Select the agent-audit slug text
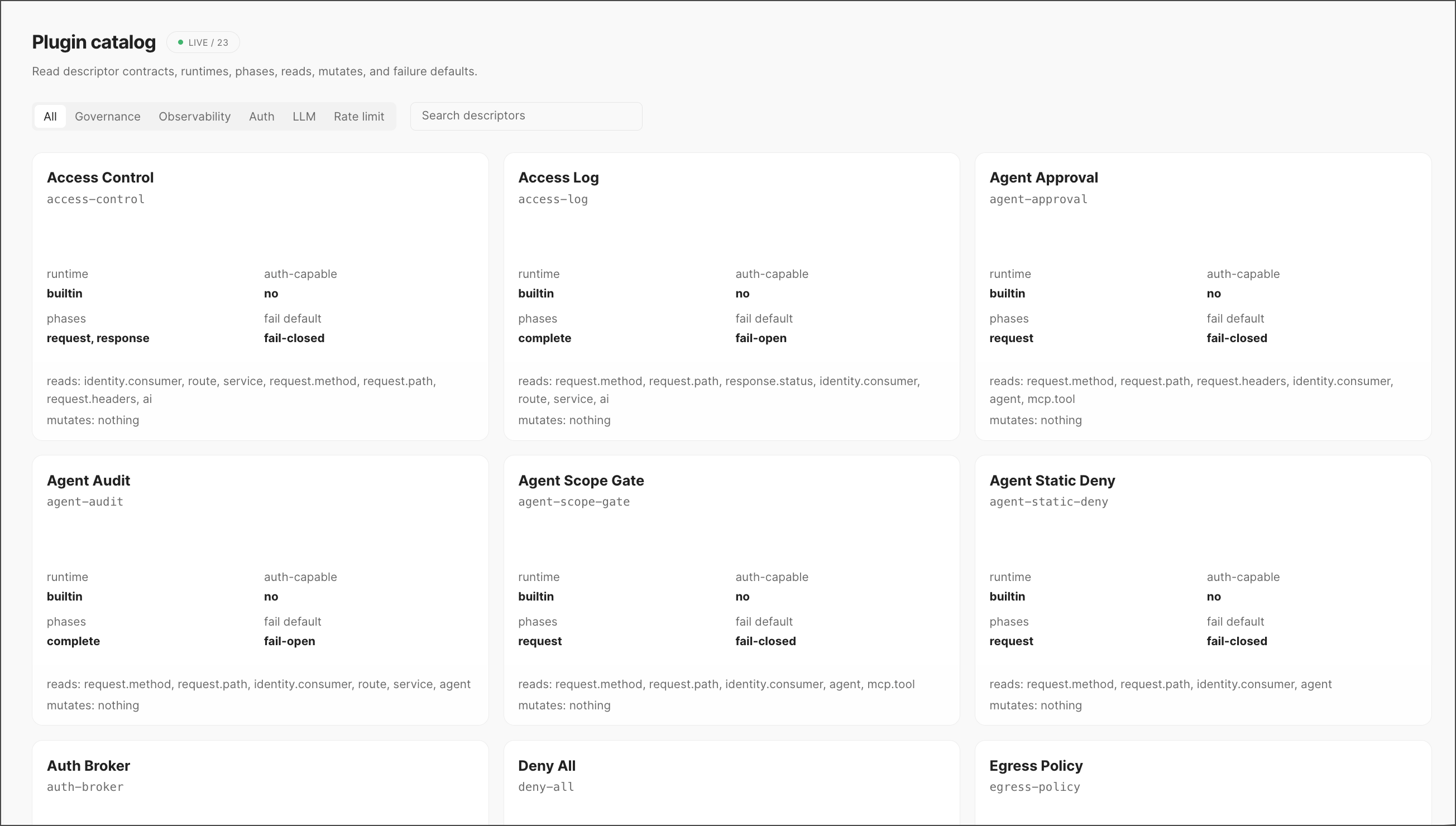The width and height of the screenshot is (1456, 826). tap(85, 502)
